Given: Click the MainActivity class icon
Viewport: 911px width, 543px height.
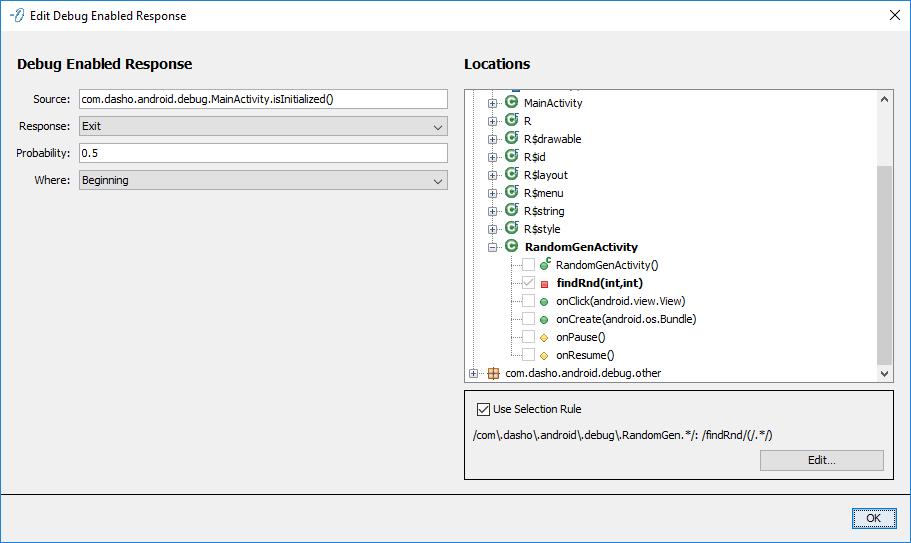Looking at the screenshot, I should tap(512, 103).
